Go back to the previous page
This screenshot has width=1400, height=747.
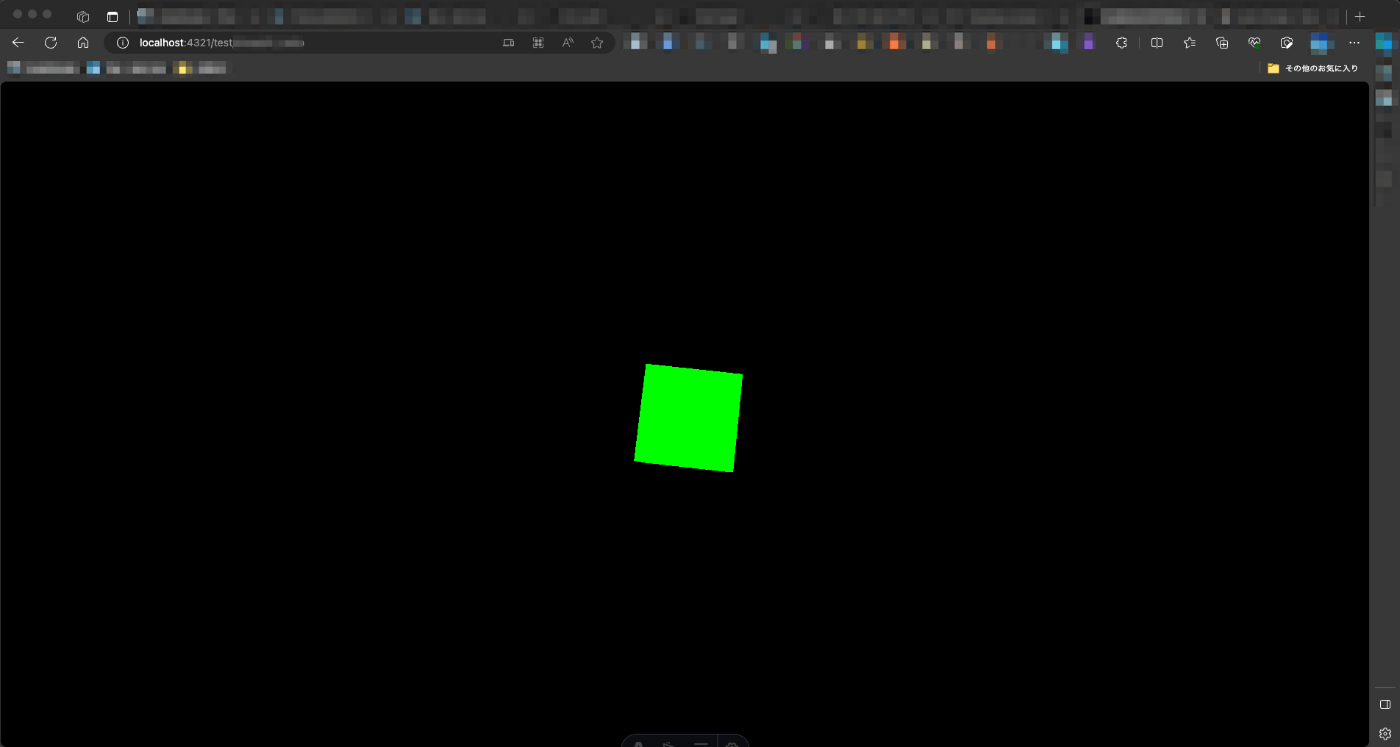[x=18, y=43]
